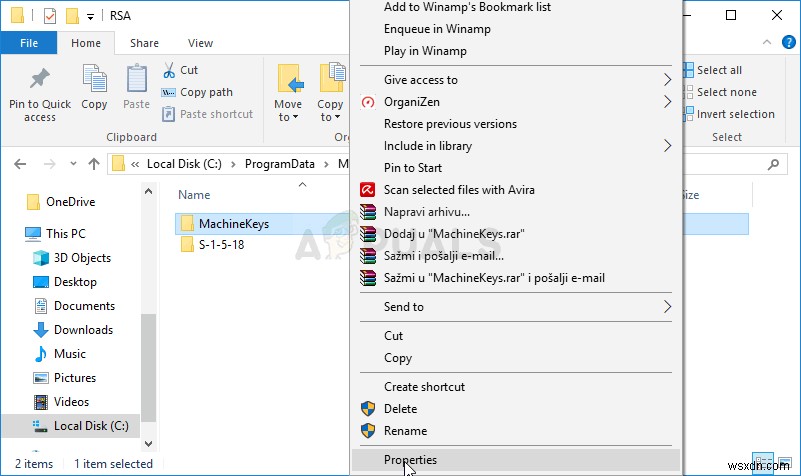The width and height of the screenshot is (801, 476).
Task: Click navigation pane scroll up arrow
Action: (x=149, y=192)
